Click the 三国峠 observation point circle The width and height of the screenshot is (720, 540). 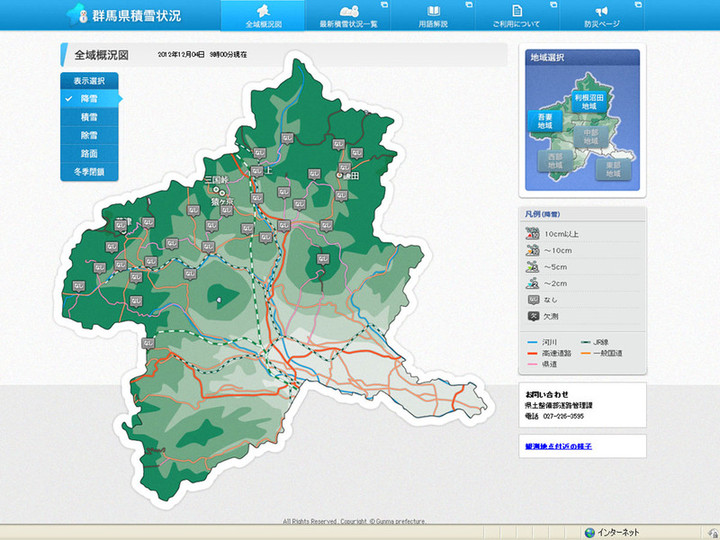(216, 189)
